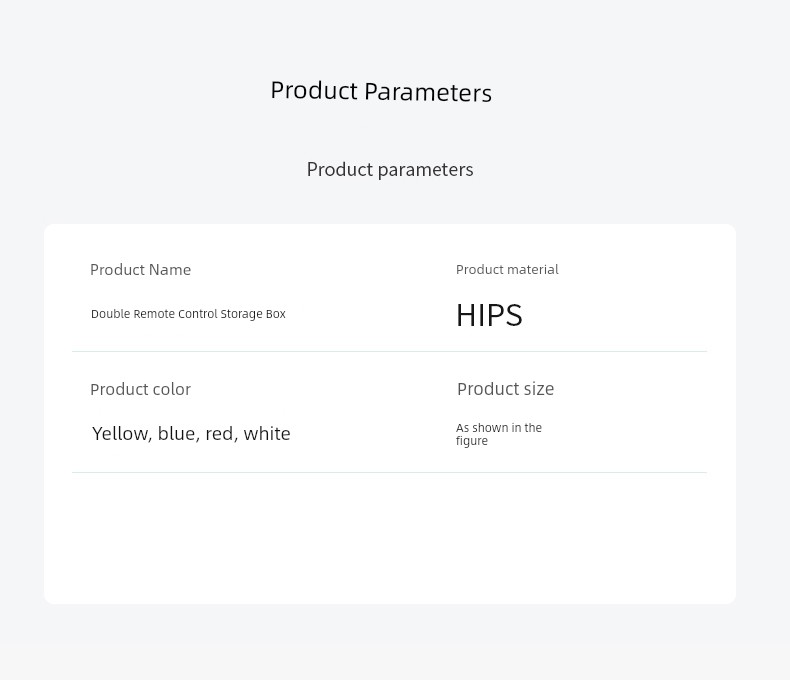Screen dimensions: 790x680
Task: Select the Product parameters subtitle text
Action: click(x=390, y=170)
